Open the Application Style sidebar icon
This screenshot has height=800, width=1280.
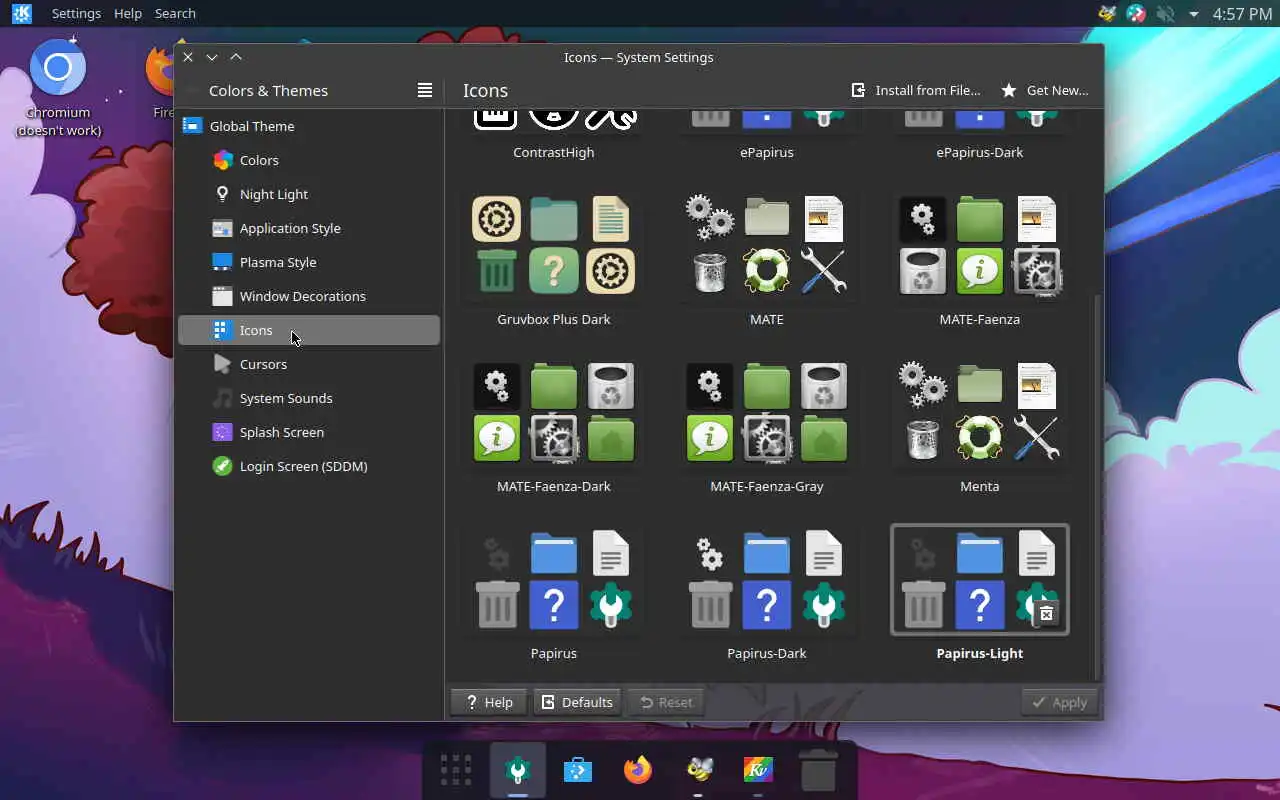(223, 228)
